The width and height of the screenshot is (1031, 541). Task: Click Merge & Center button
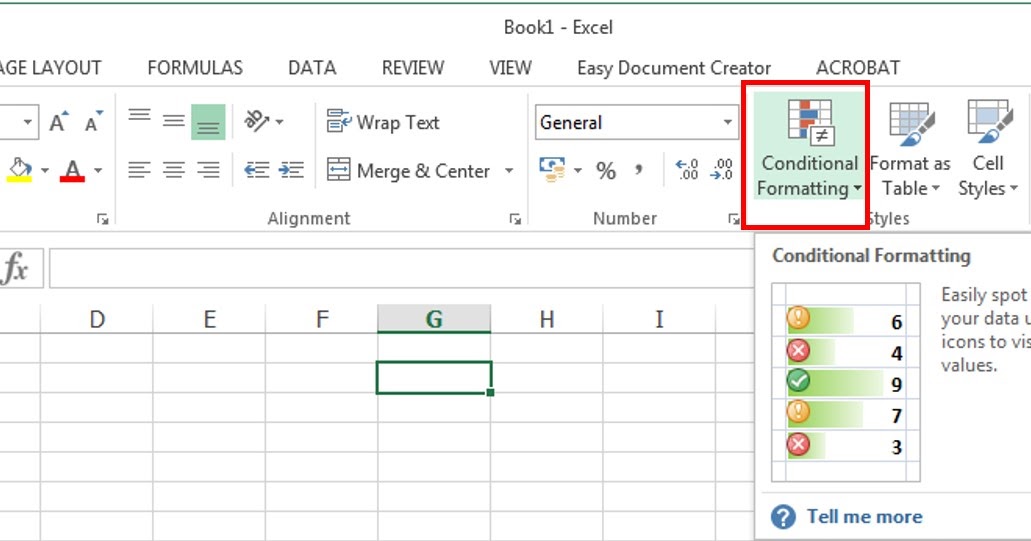[x=408, y=171]
